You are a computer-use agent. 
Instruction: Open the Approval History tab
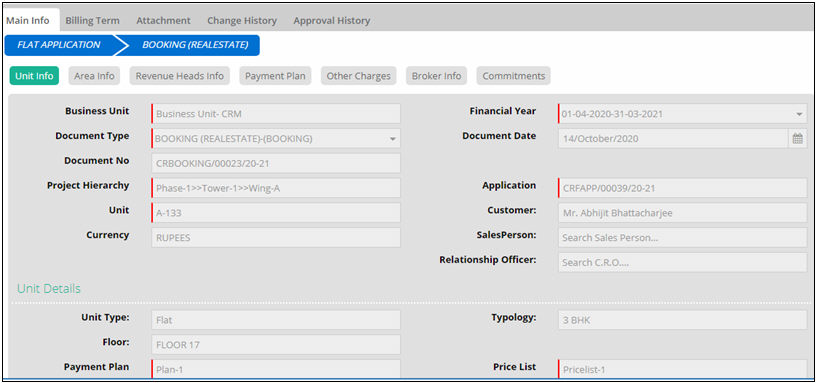331,21
